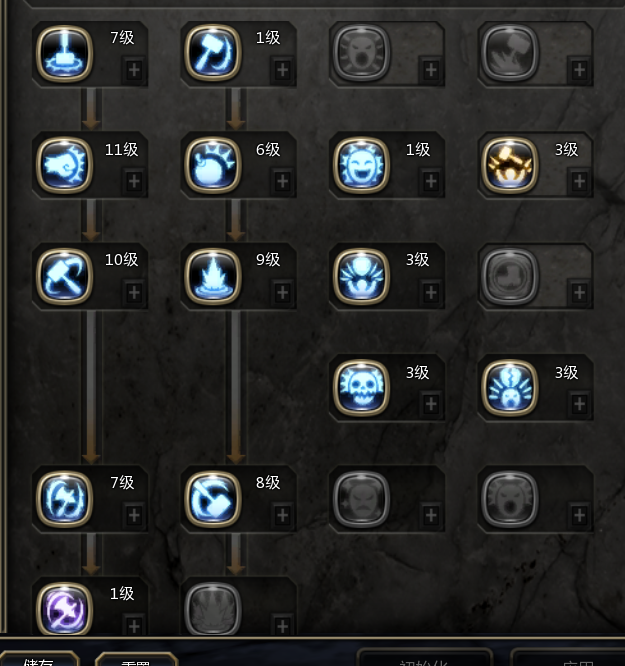Select the cracked screaming head skill icon

[x=510, y=387]
